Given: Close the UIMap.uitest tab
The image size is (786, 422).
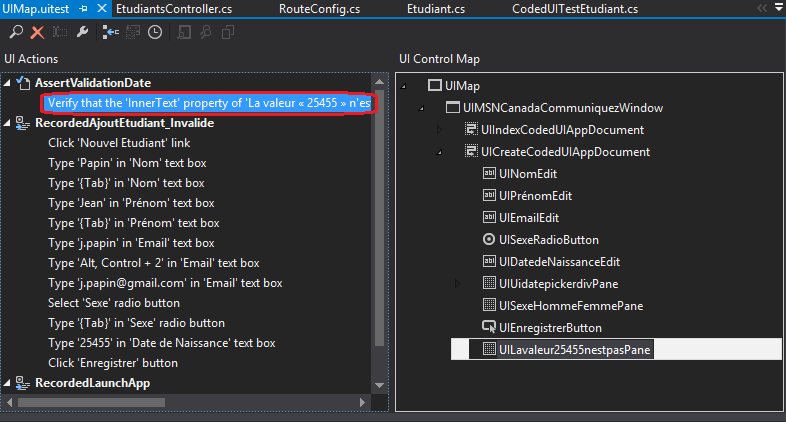Looking at the screenshot, I should click(x=101, y=9).
